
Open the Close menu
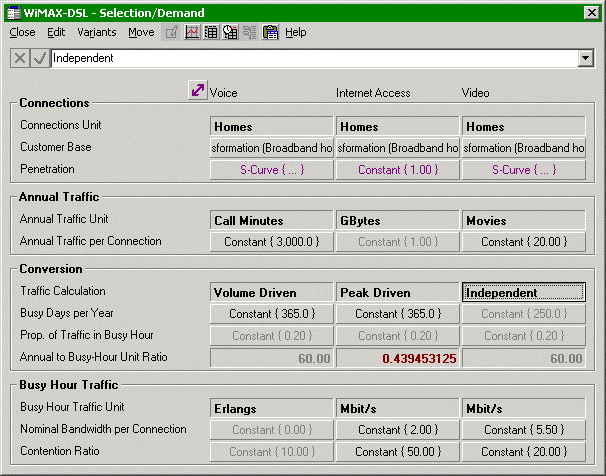coord(22,32)
